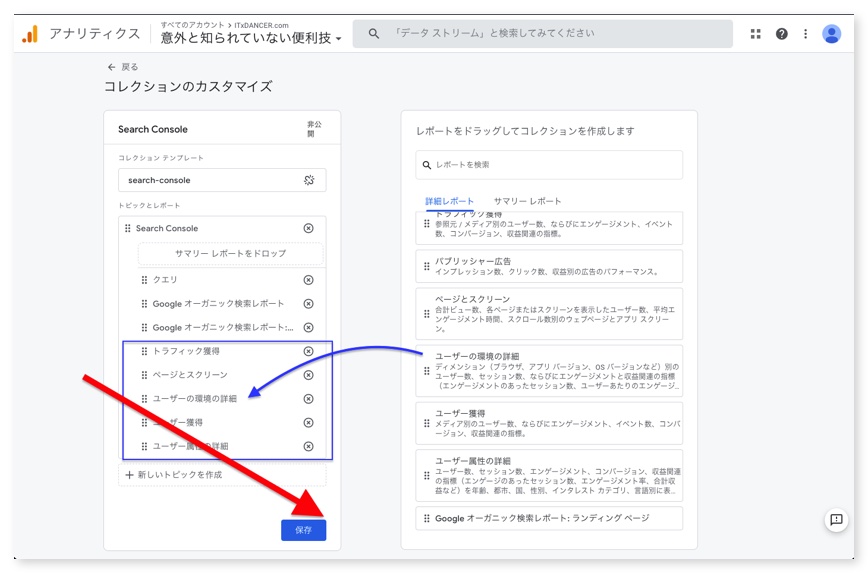Remove the Search Console topic
Image resolution: width=868 pixels, height=573 pixels.
(x=308, y=229)
